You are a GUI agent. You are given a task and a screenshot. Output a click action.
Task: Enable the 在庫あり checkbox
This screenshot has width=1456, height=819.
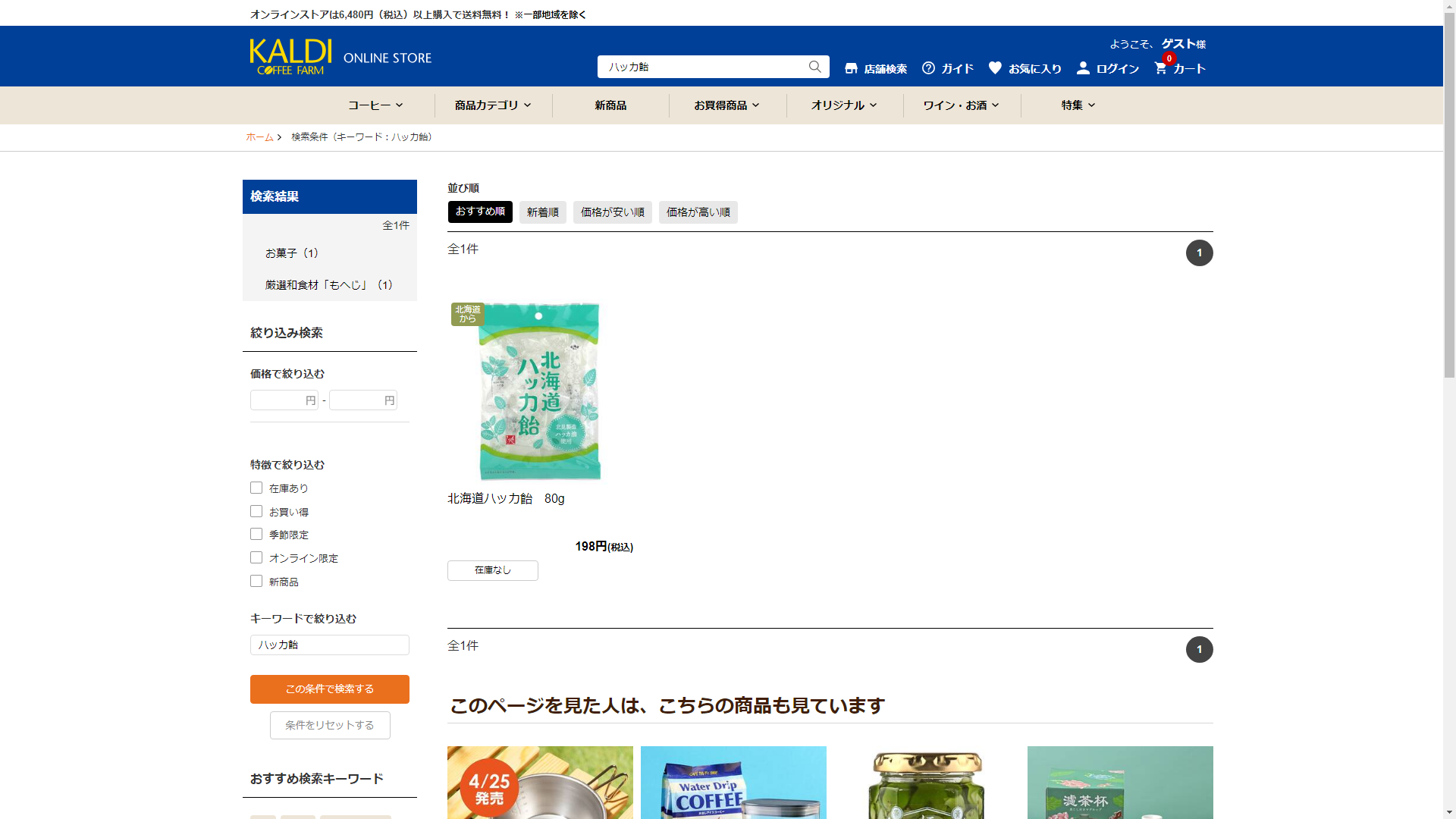coord(256,488)
